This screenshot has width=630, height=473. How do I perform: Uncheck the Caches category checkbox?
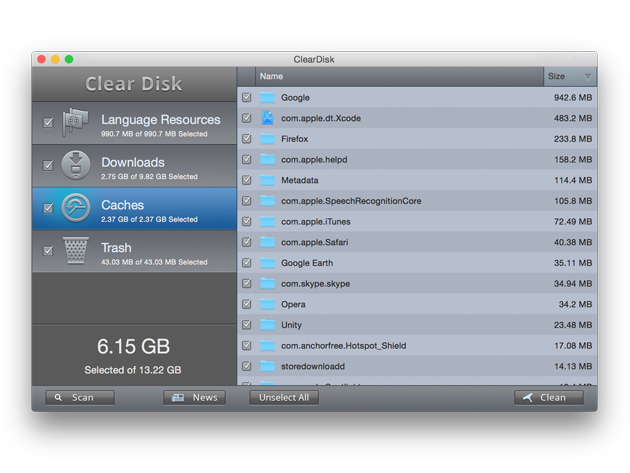48,208
